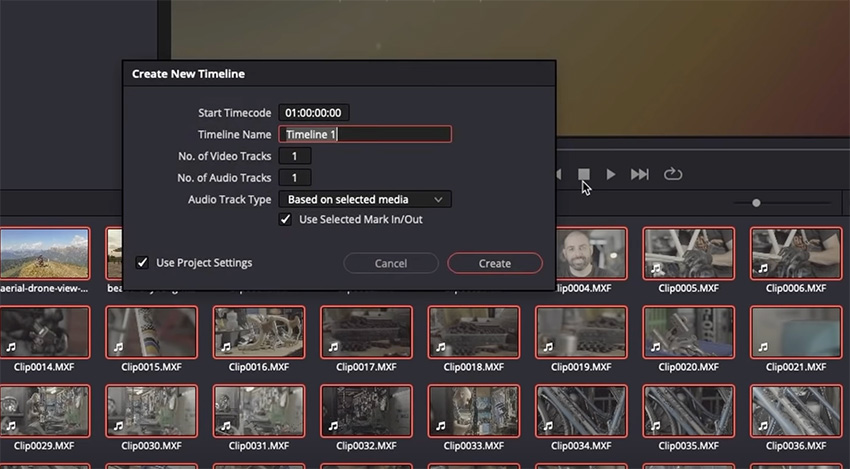The image size is (850, 469).
Task: Toggle loop playback icon
Action: [x=673, y=174]
